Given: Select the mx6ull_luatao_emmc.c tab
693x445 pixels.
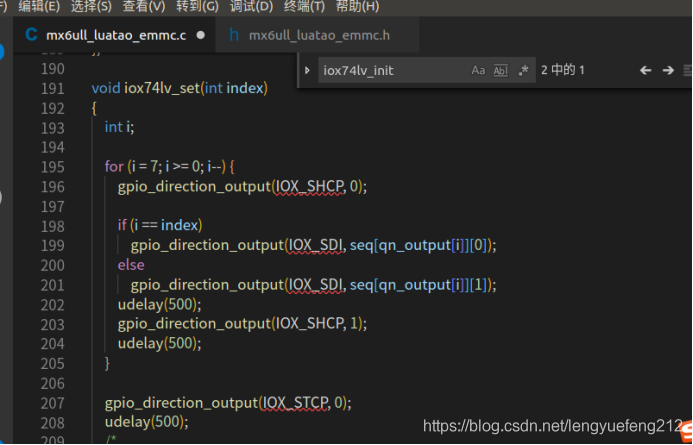Looking at the screenshot, I should tap(116, 35).
